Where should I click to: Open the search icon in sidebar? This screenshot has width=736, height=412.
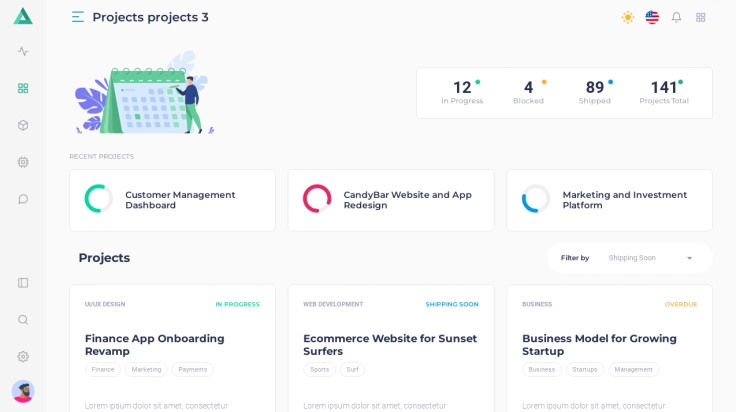coord(23,320)
